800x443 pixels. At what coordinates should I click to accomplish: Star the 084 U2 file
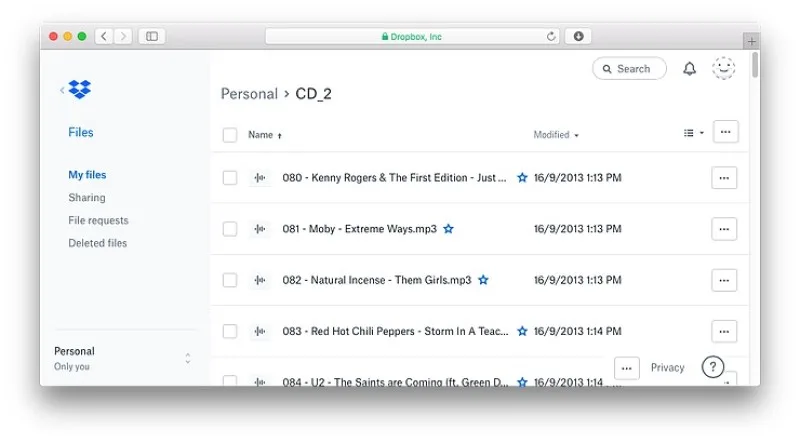click(522, 382)
